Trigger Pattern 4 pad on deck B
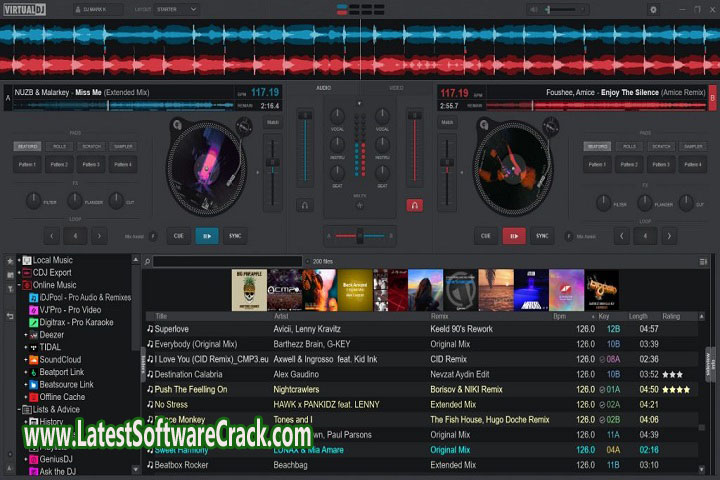Viewport: 720px width, 480px height. click(x=693, y=164)
